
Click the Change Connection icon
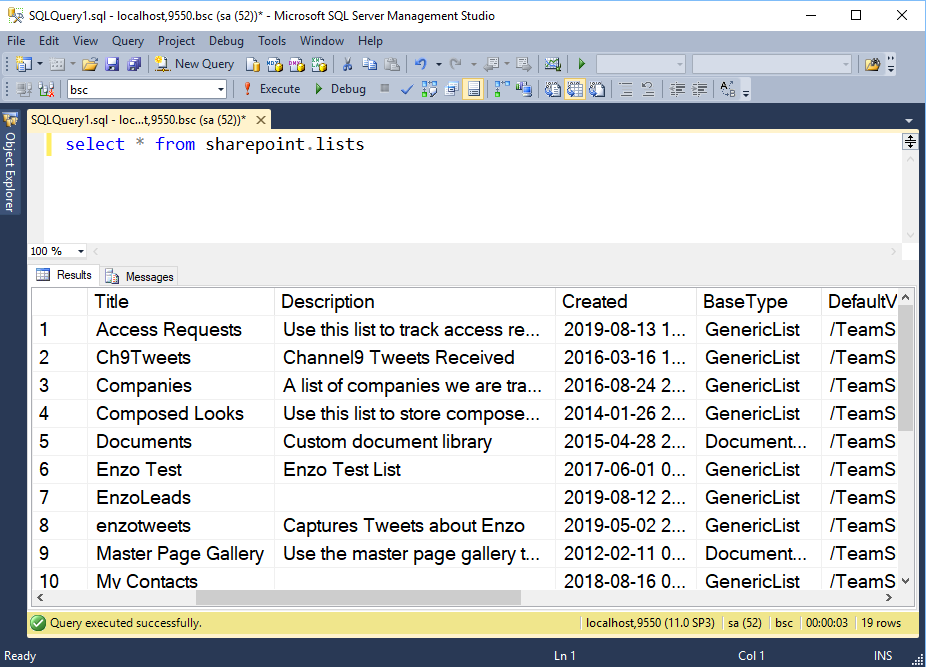pyautogui.click(x=47, y=89)
